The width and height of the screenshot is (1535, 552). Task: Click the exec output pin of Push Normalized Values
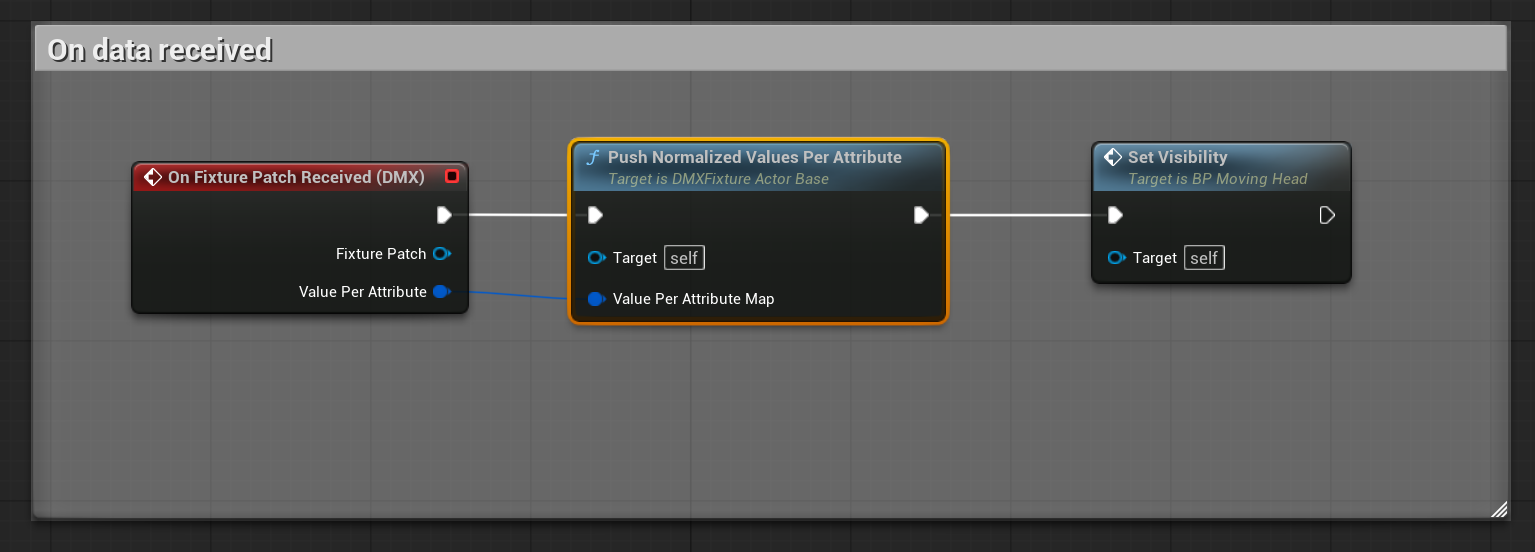coord(921,215)
